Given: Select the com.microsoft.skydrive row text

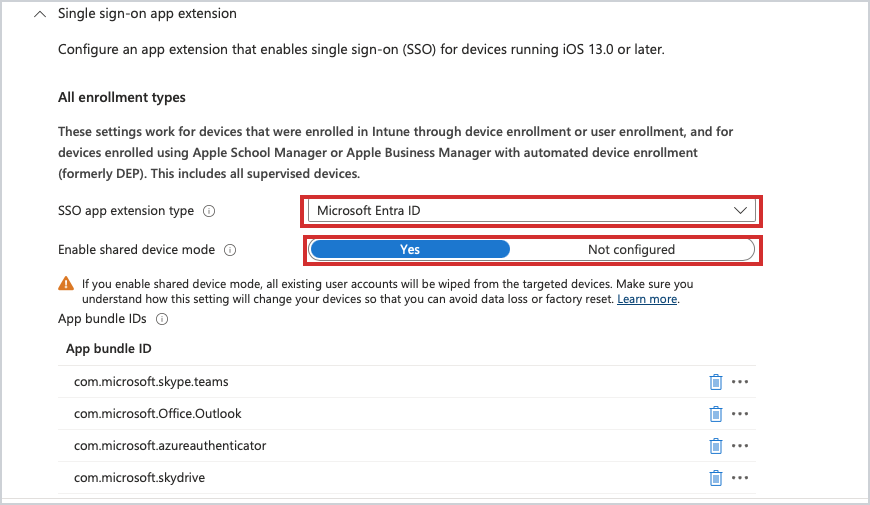Looking at the screenshot, I should (x=139, y=478).
